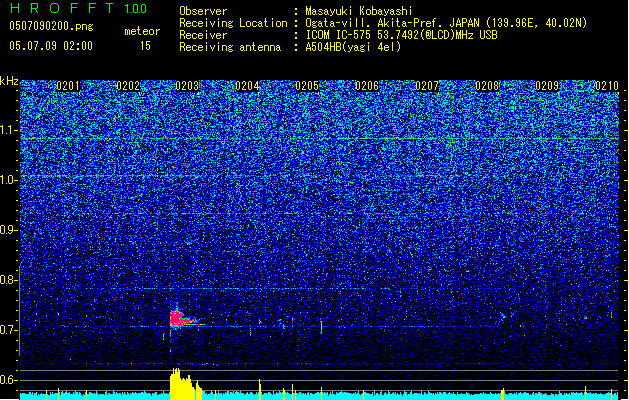This screenshot has height=400, width=629.
Task: Click the HROFFT 1.0.0 title text
Action: [79, 8]
